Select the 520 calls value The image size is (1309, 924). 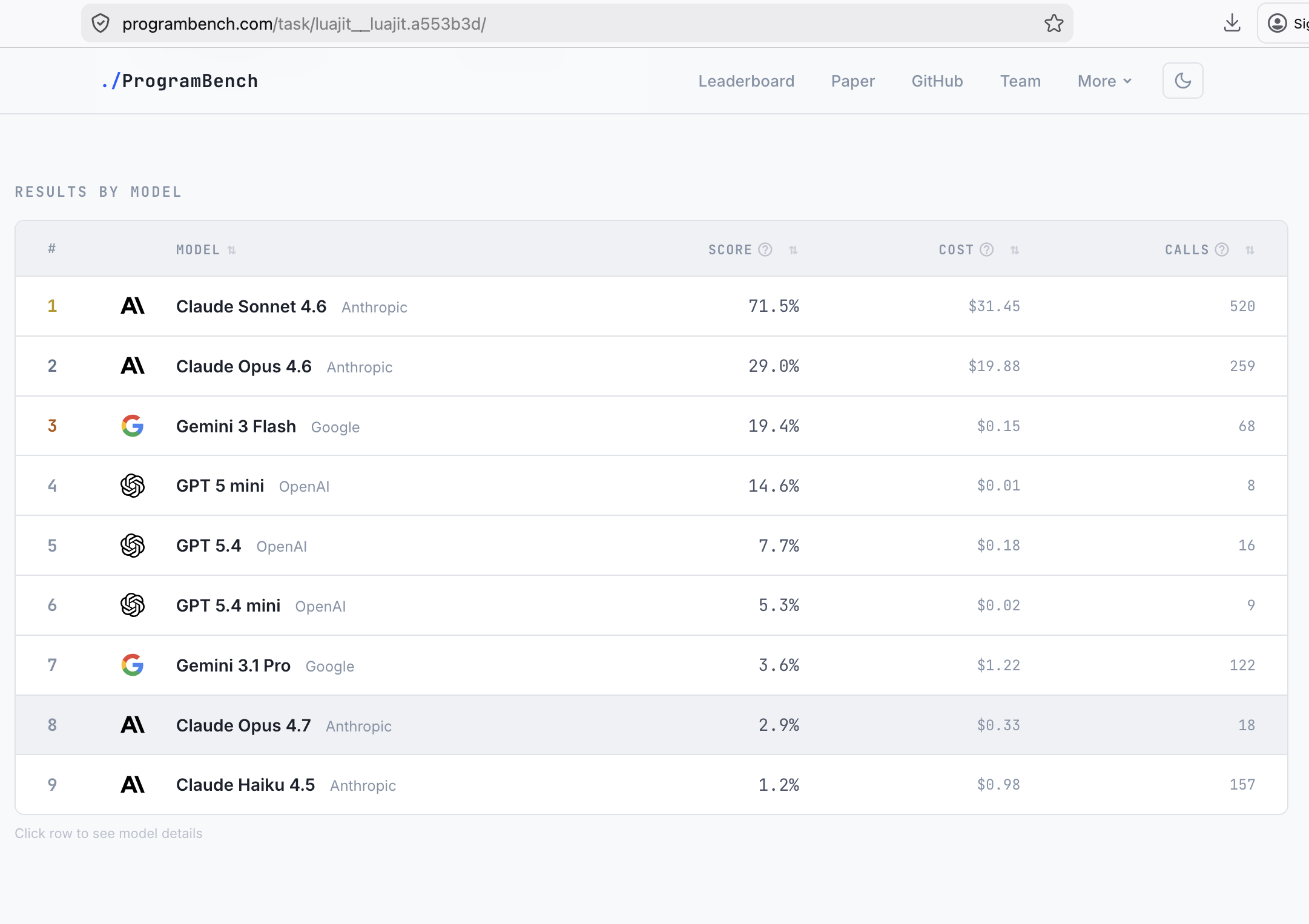1242,306
